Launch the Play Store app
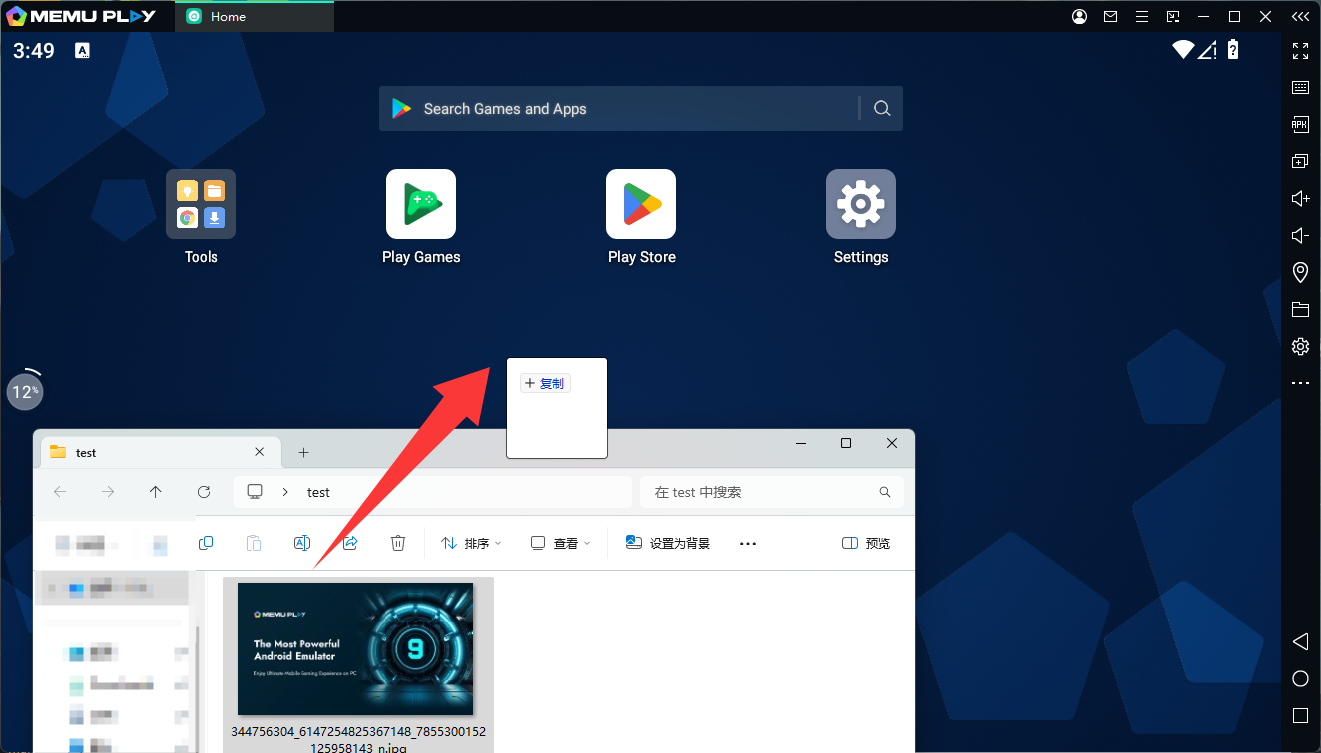This screenshot has height=753, width=1321. click(x=641, y=204)
